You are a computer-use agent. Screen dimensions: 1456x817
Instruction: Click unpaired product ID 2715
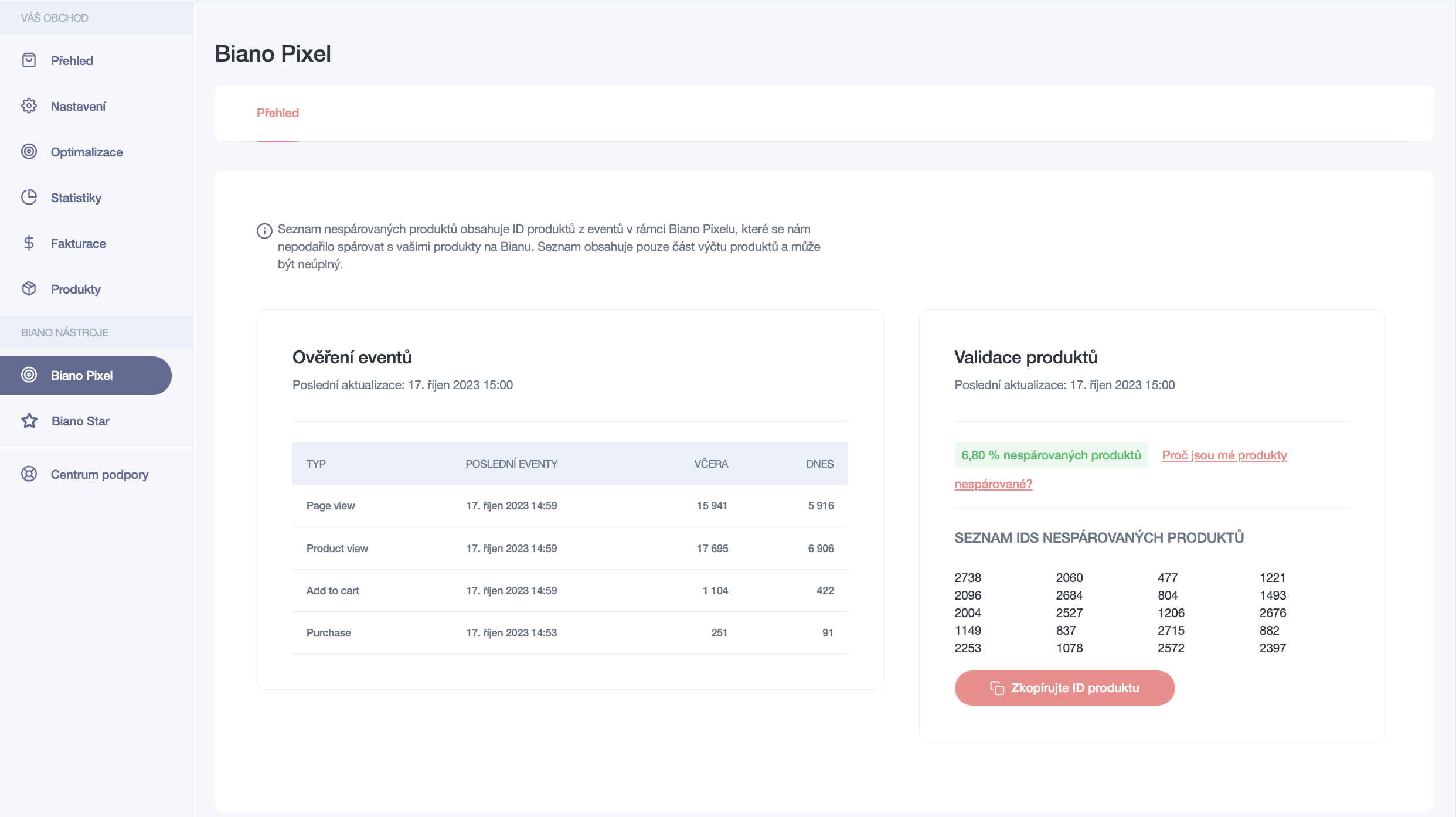[1171, 631]
